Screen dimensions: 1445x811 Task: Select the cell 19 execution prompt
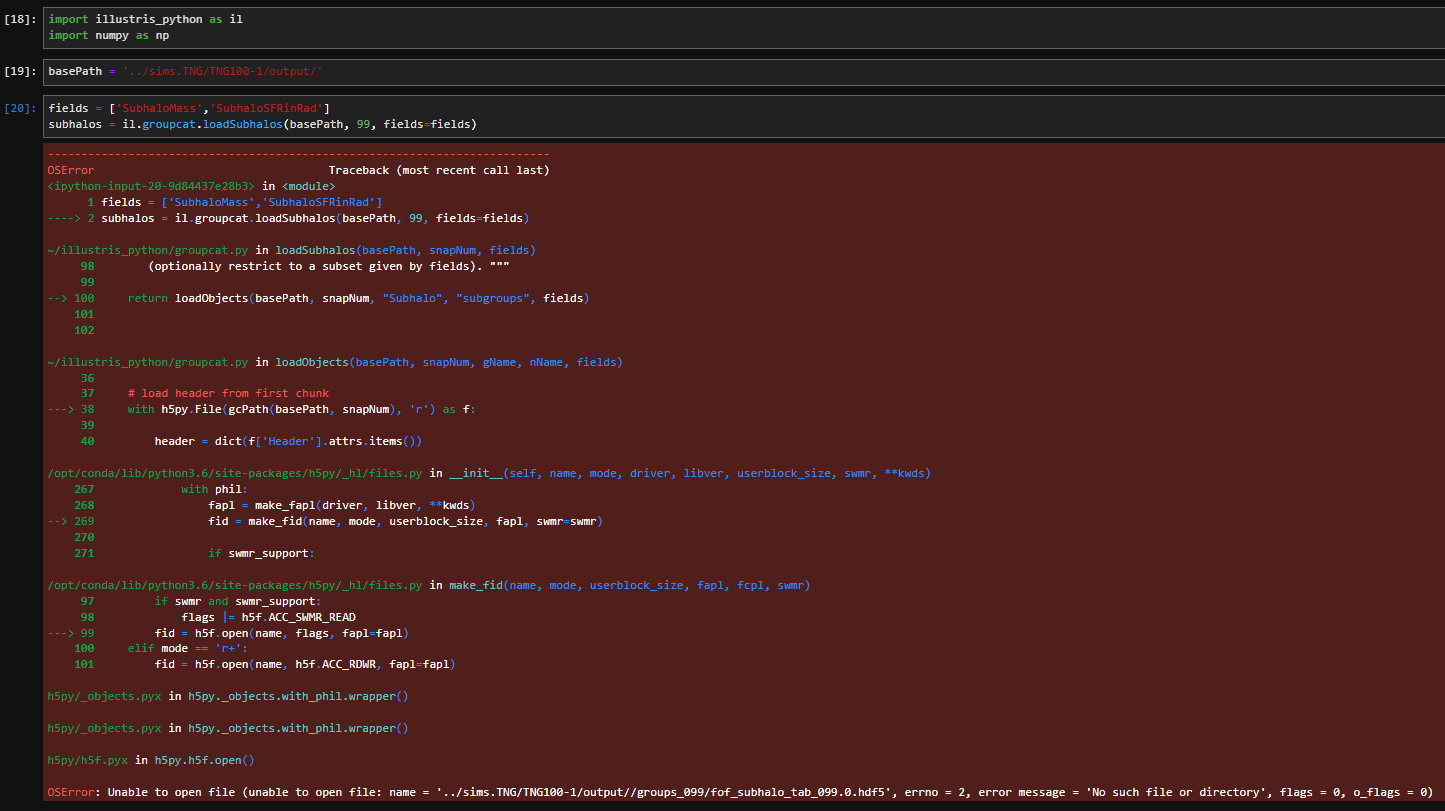pyautogui.click(x=20, y=72)
